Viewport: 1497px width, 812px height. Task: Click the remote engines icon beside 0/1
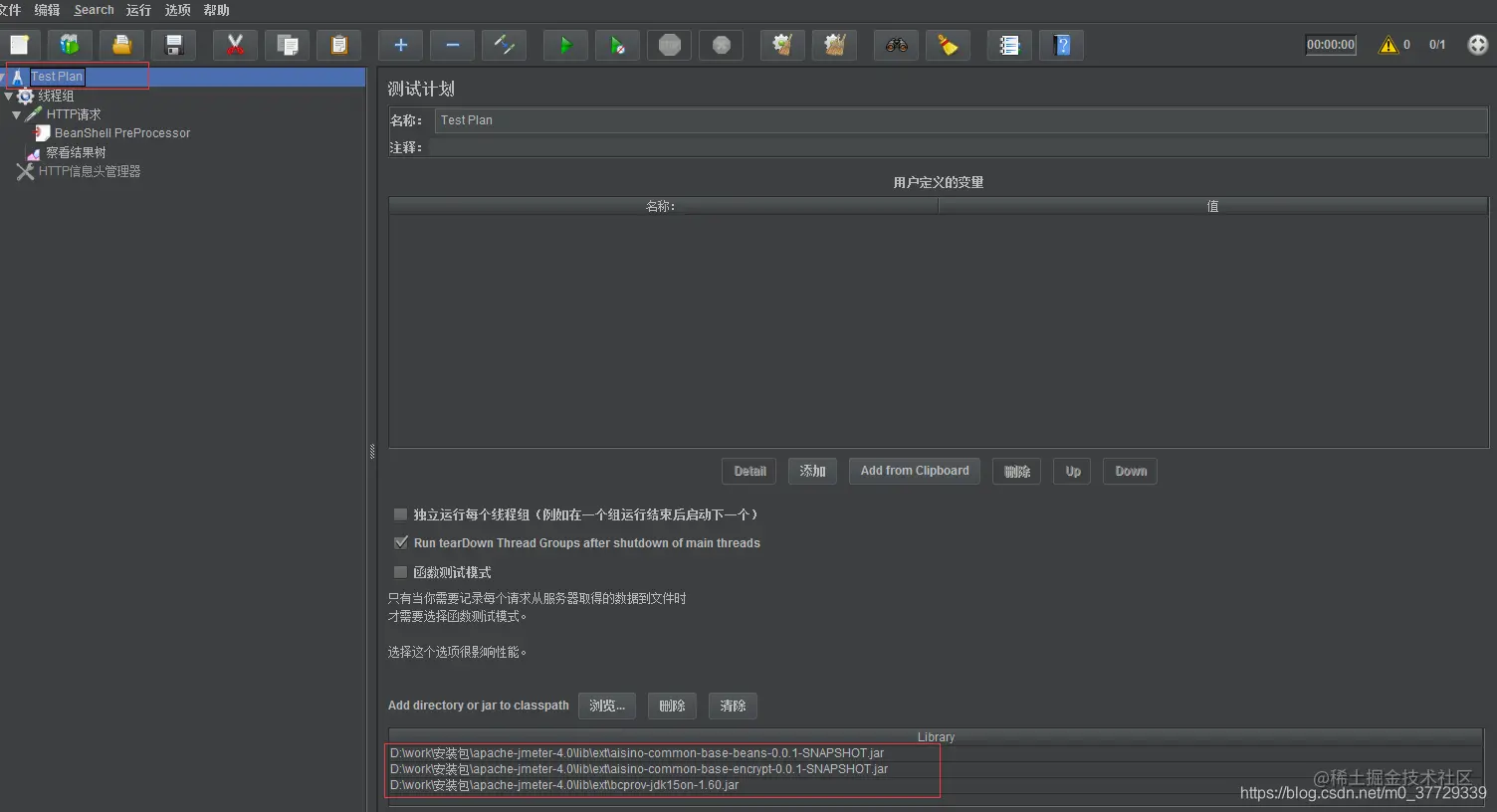point(1478,45)
